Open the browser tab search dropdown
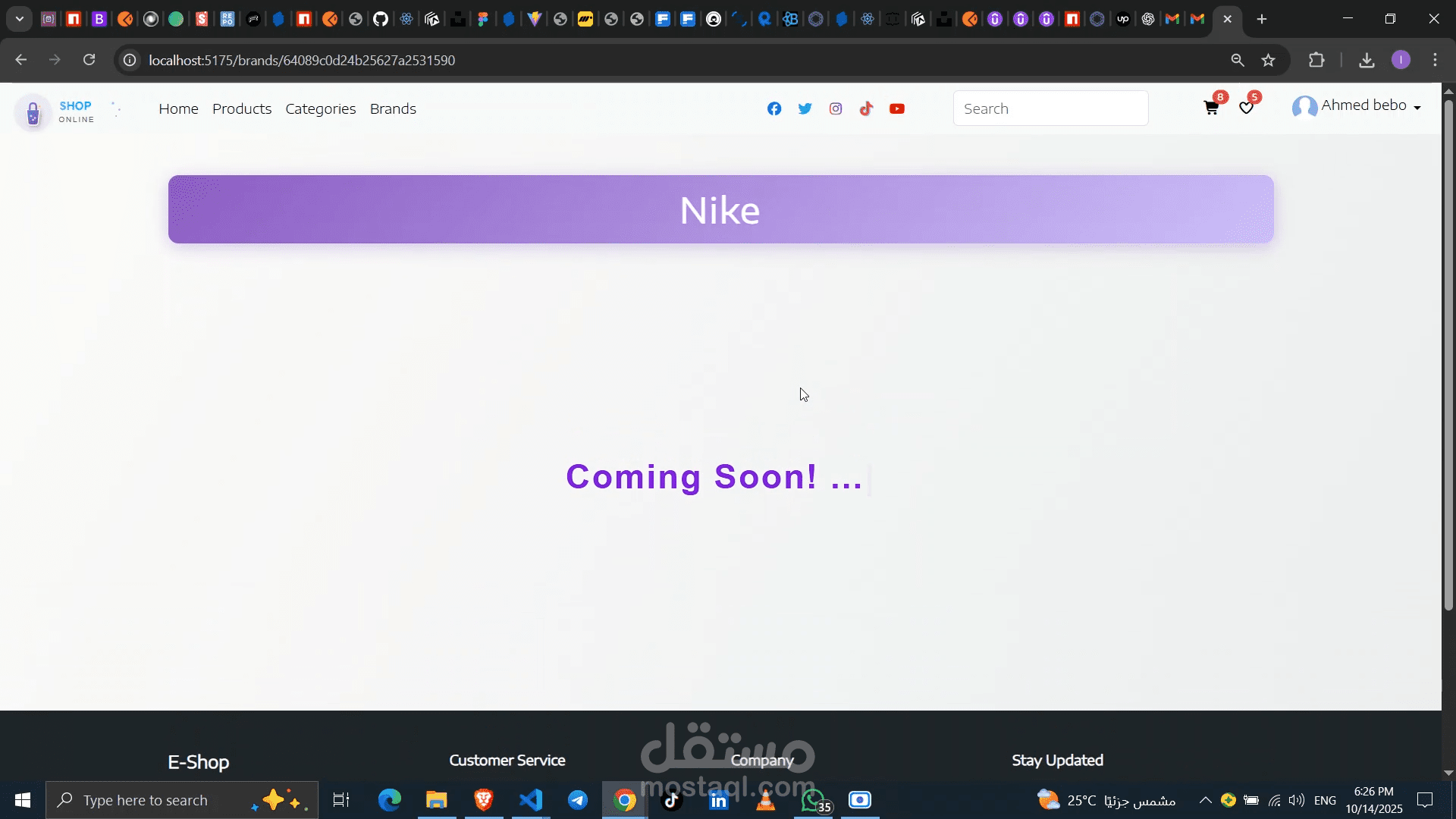This screenshot has height=819, width=1456. 20,19
